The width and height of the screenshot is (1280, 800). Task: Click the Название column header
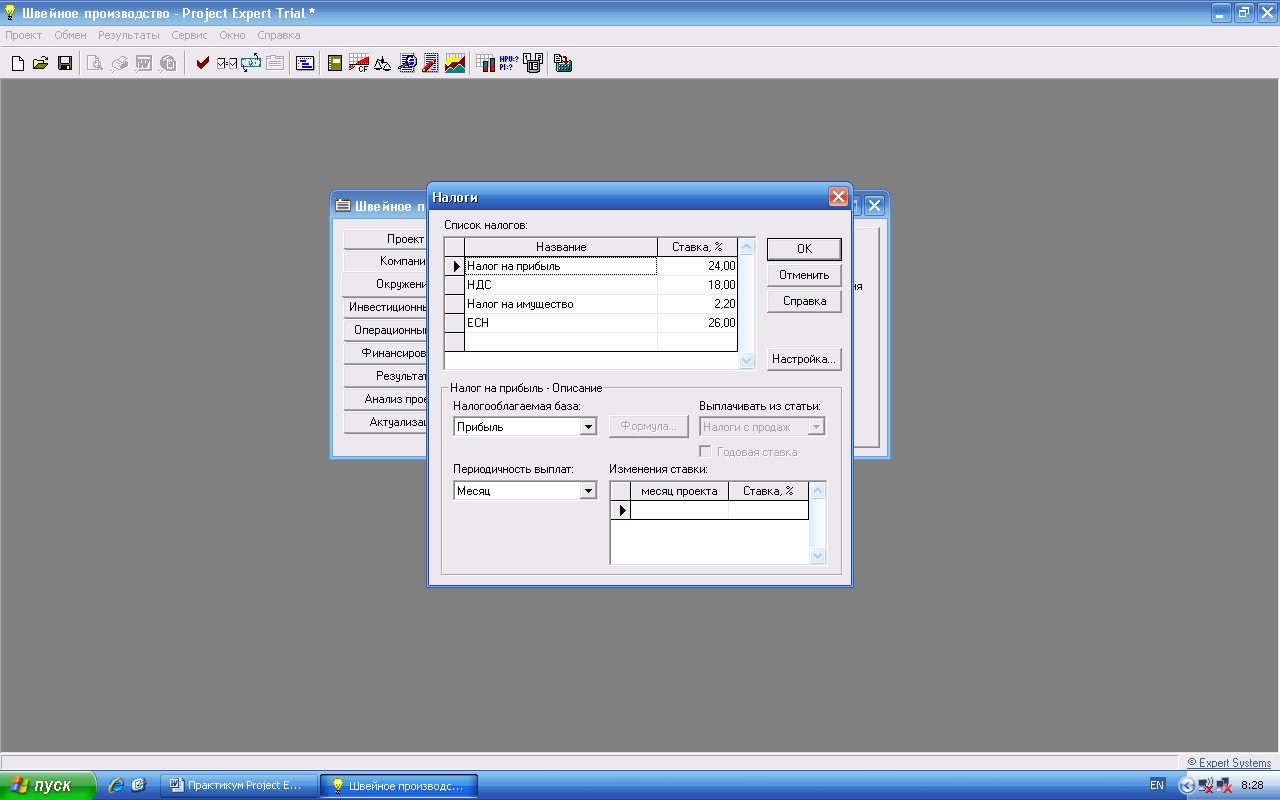[561, 247]
